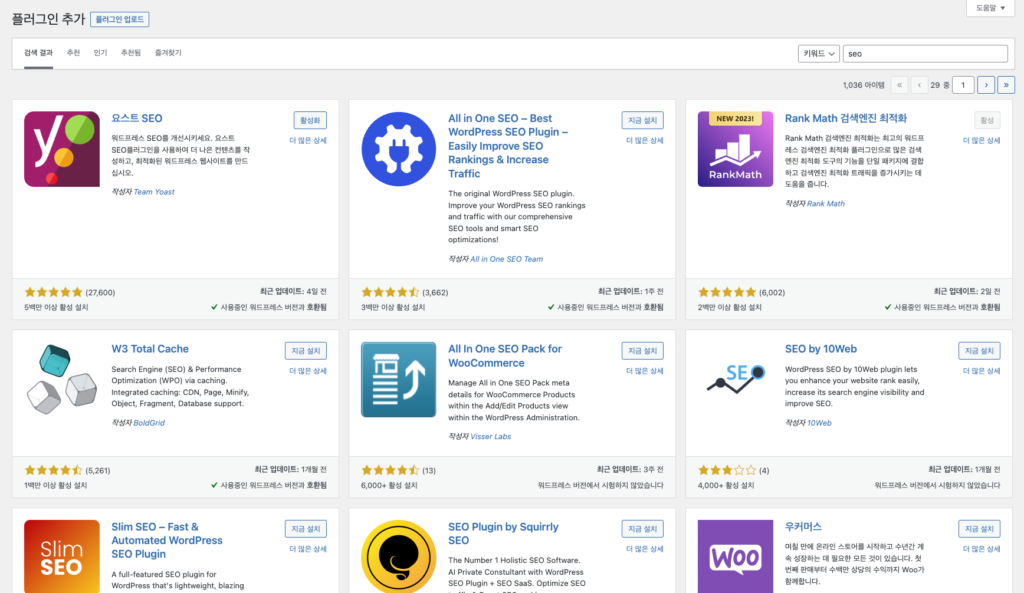Click the 요스트 SEO star rating
The image size is (1024, 593).
pos(54,292)
